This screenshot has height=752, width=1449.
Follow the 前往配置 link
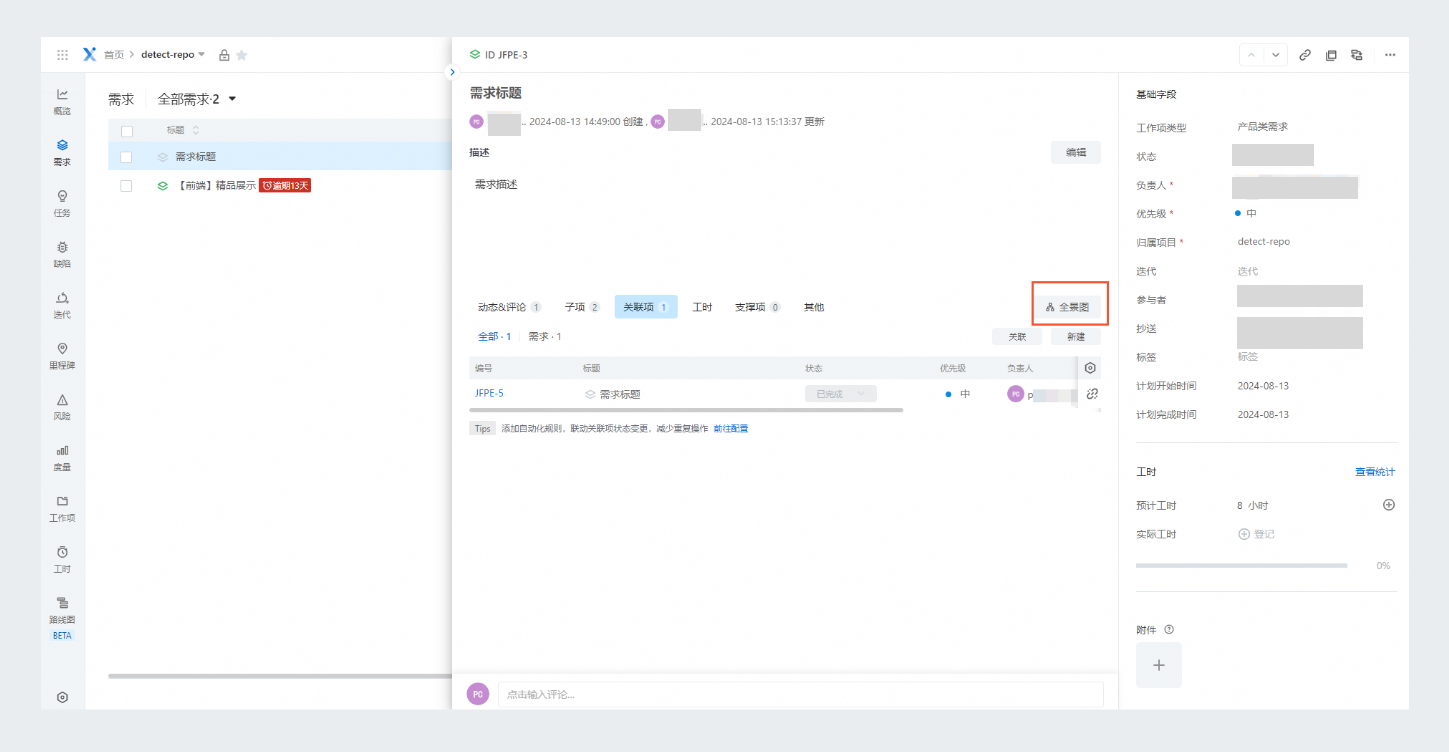click(x=730, y=428)
